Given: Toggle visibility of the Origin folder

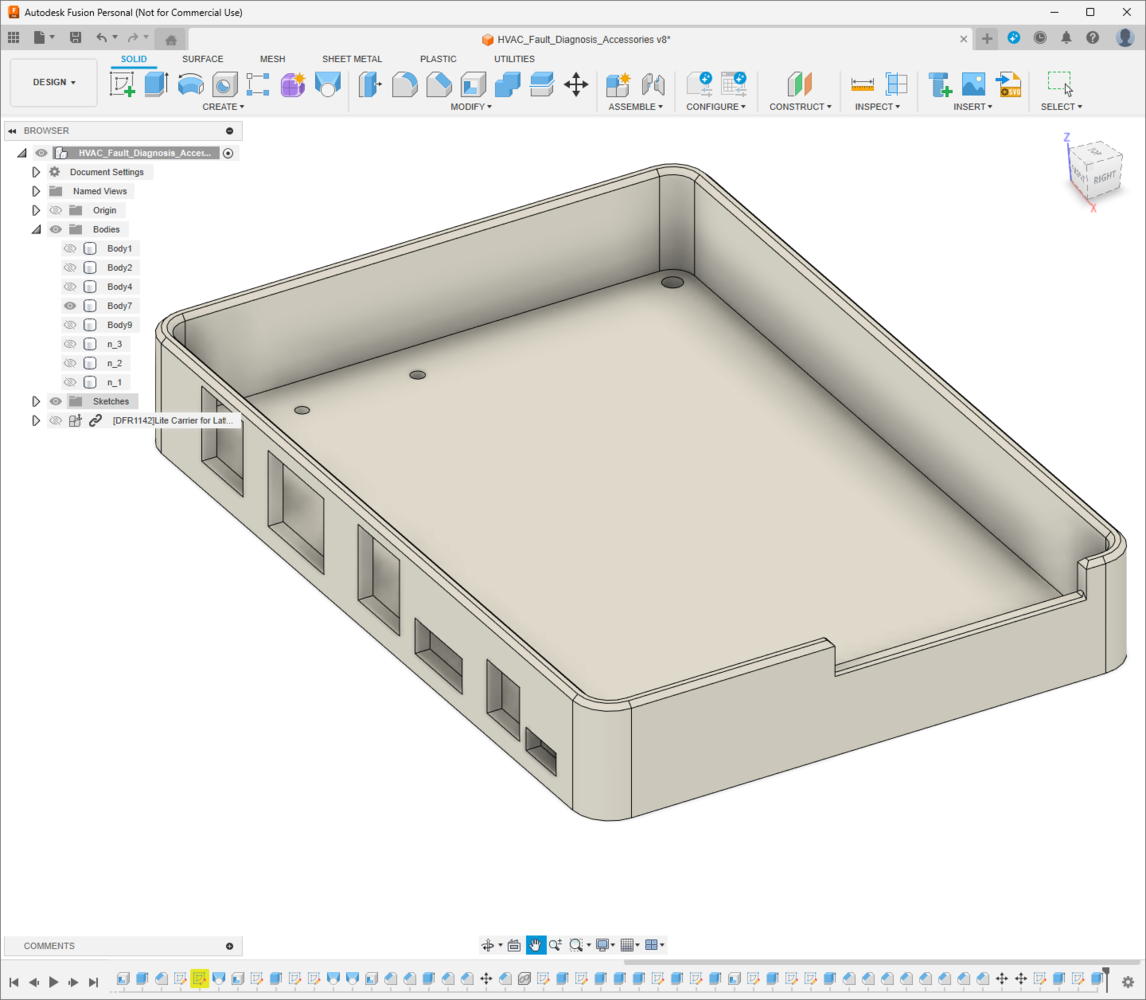Looking at the screenshot, I should click(x=56, y=211).
